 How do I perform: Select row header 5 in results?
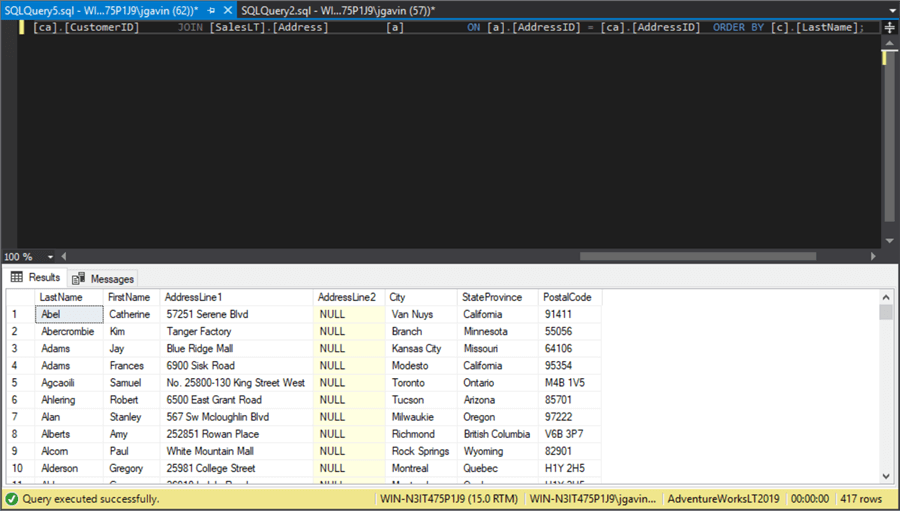tap(21, 382)
